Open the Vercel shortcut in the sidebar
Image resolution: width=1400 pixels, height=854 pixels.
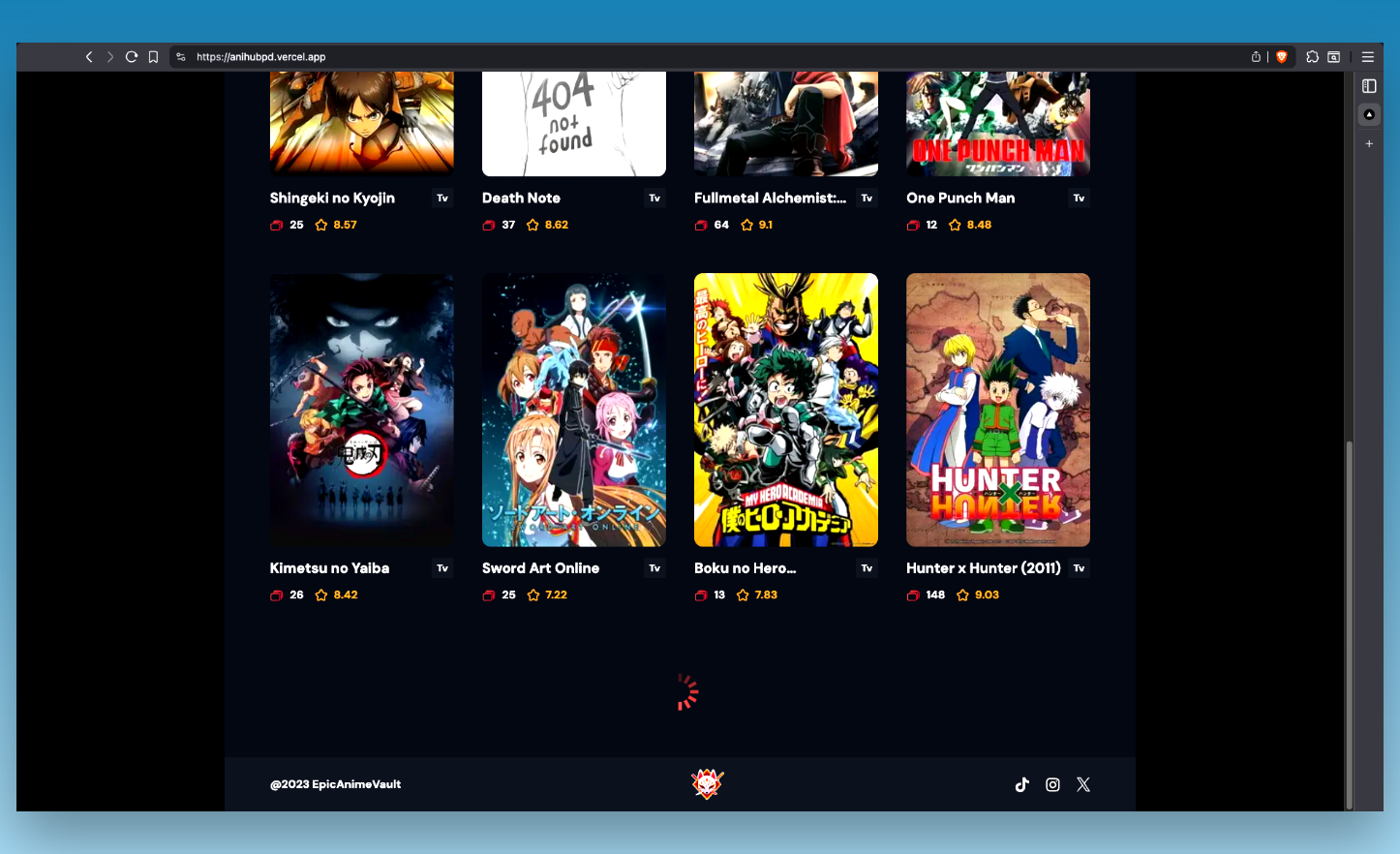pos(1369,114)
